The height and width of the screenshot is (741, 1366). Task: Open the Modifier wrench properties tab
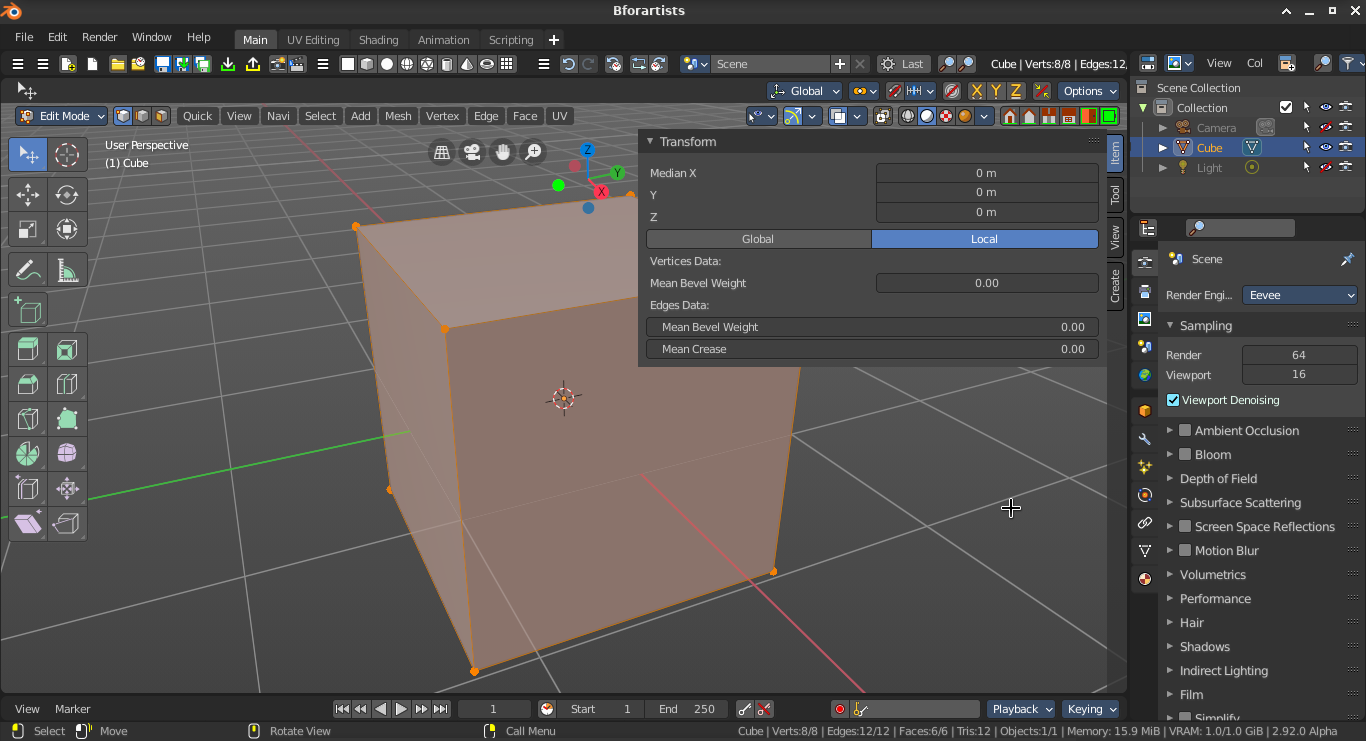(x=1145, y=439)
